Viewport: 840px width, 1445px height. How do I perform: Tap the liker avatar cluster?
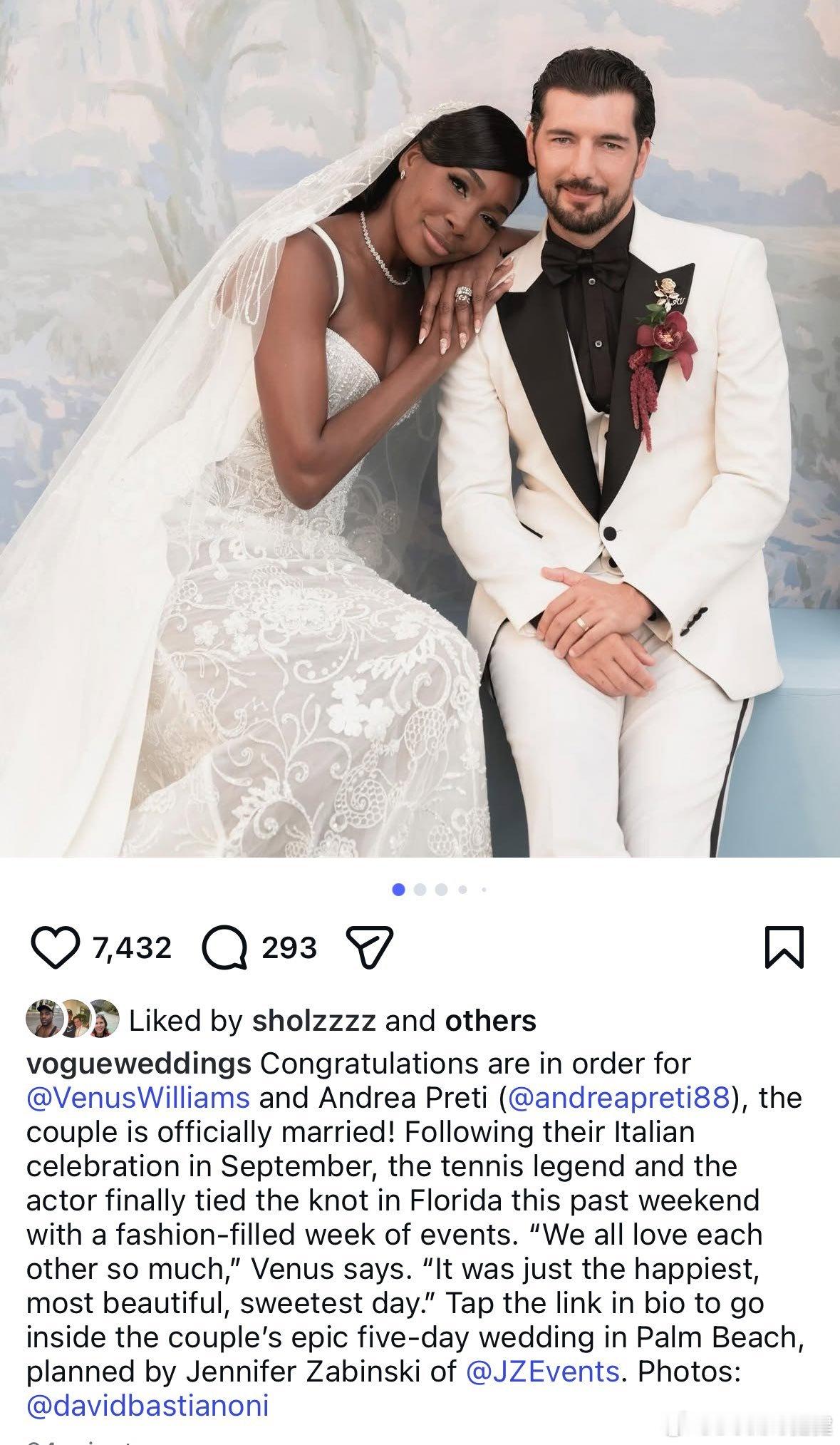point(72,1019)
